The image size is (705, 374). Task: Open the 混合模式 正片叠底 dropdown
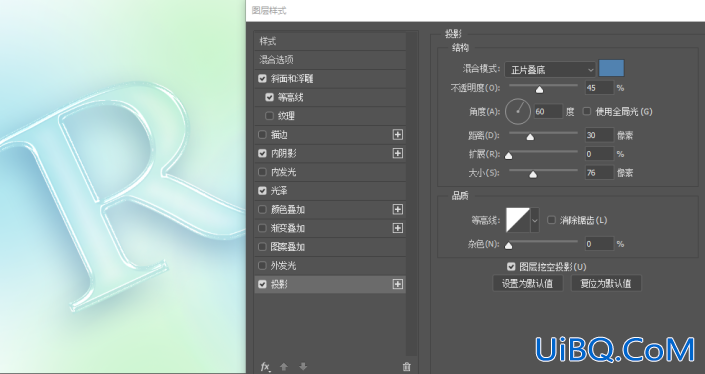point(550,70)
